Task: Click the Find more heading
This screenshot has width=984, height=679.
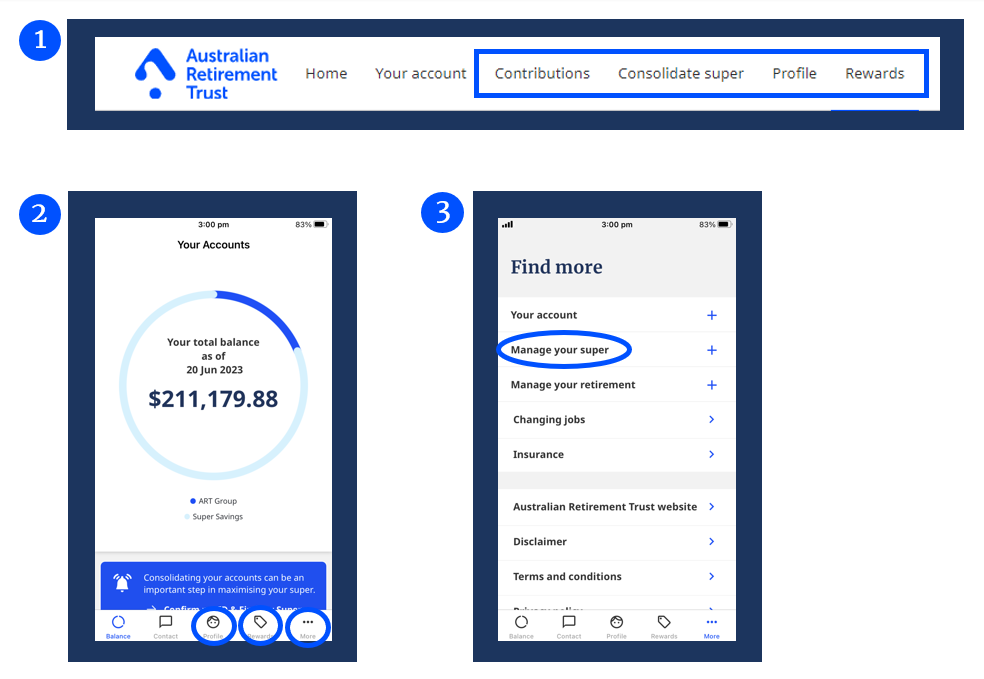Action: (557, 267)
